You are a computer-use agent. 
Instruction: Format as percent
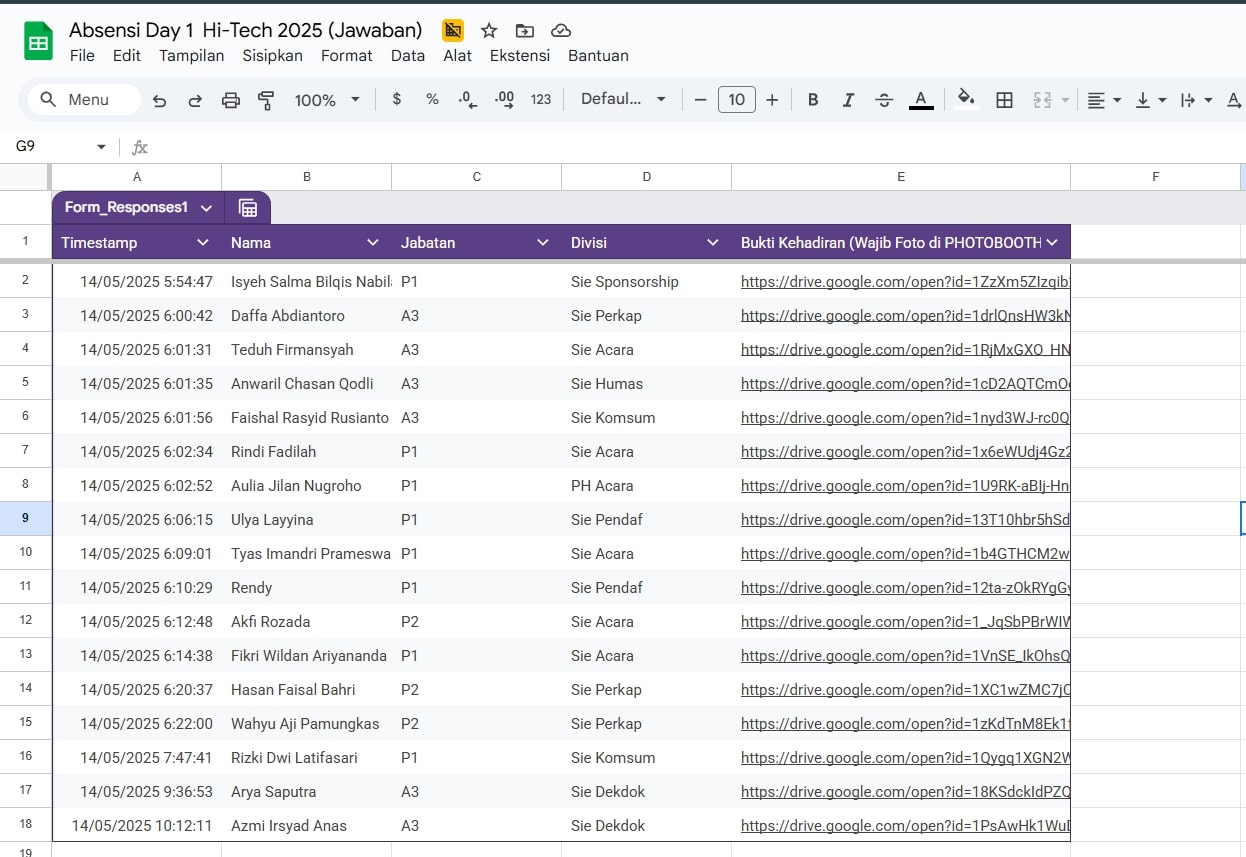point(432,99)
